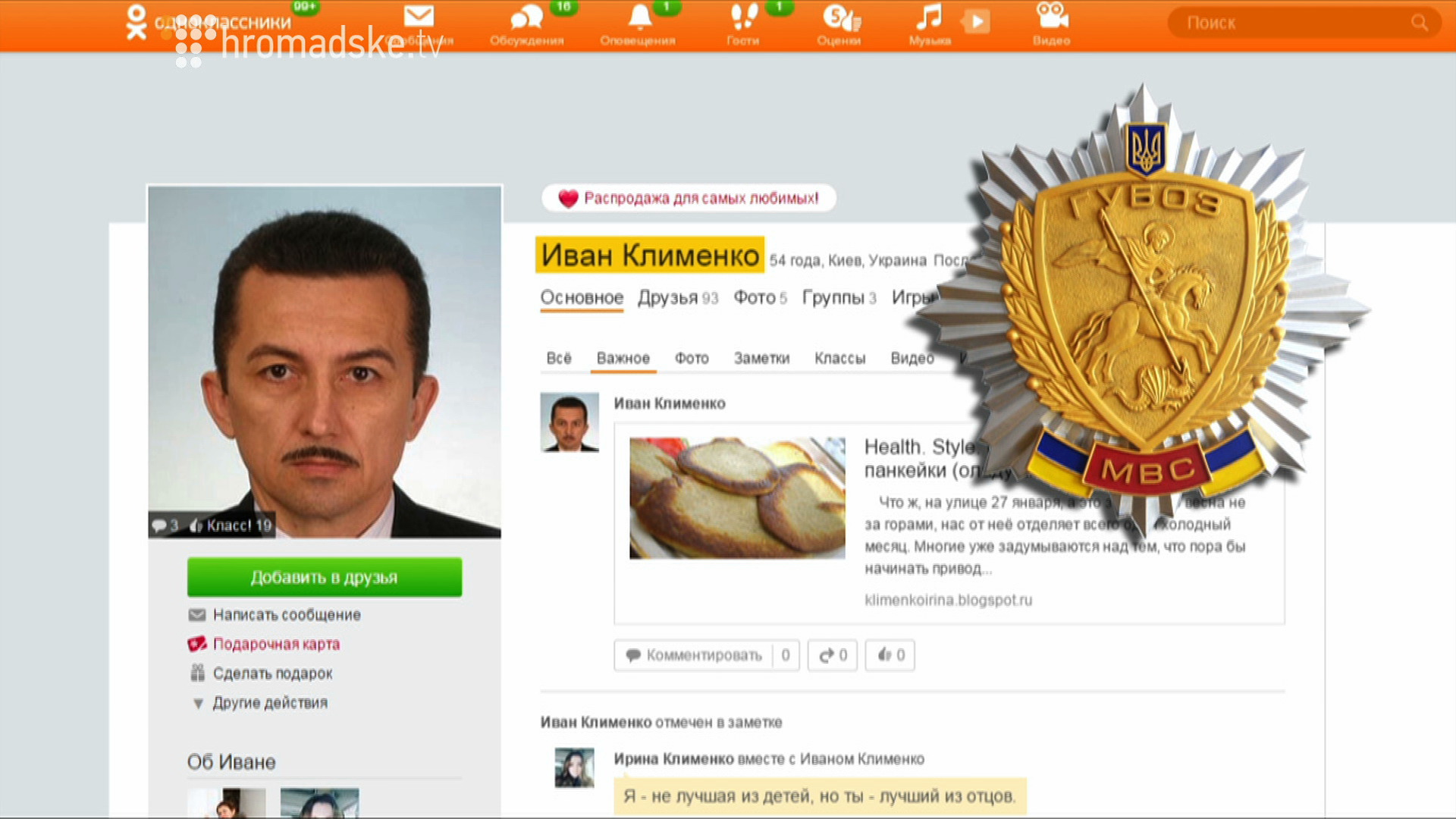This screenshot has width=1456, height=819.
Task: Click Написать сообщение link
Action: click(287, 615)
